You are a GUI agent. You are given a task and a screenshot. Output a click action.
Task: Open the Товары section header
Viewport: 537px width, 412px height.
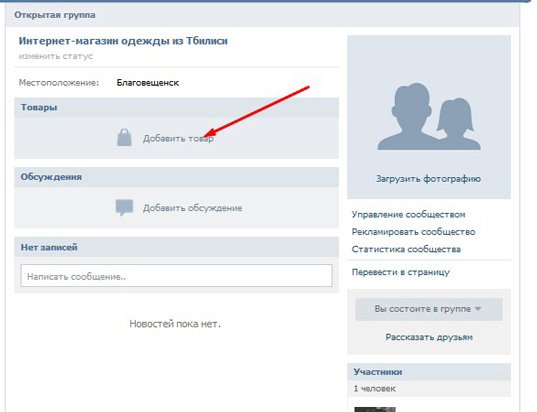[176, 108]
